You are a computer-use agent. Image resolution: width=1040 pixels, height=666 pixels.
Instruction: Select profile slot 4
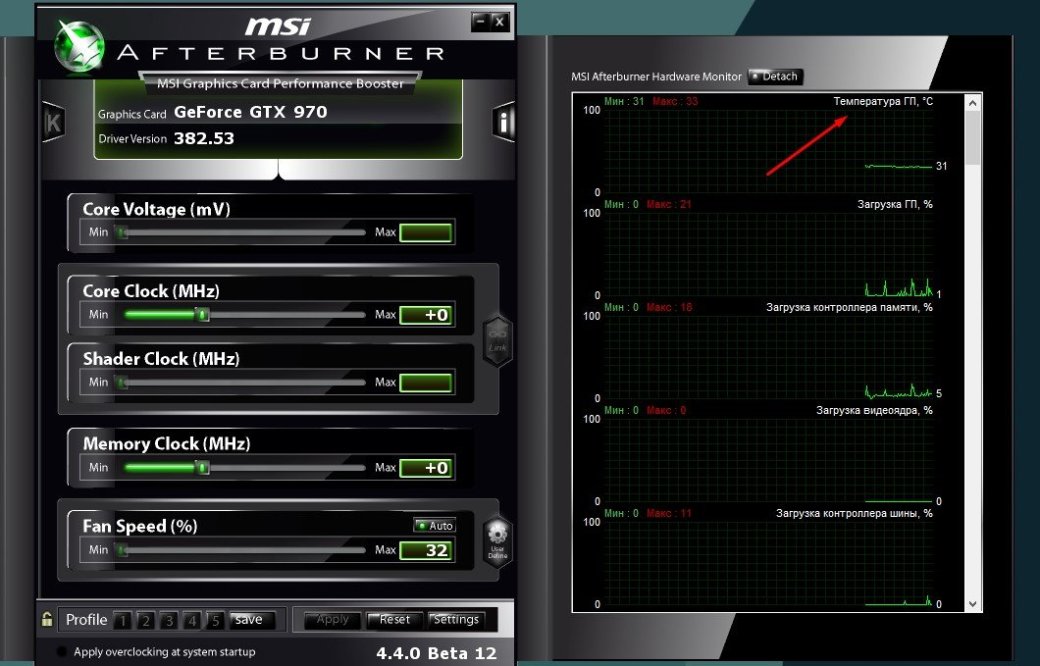192,620
